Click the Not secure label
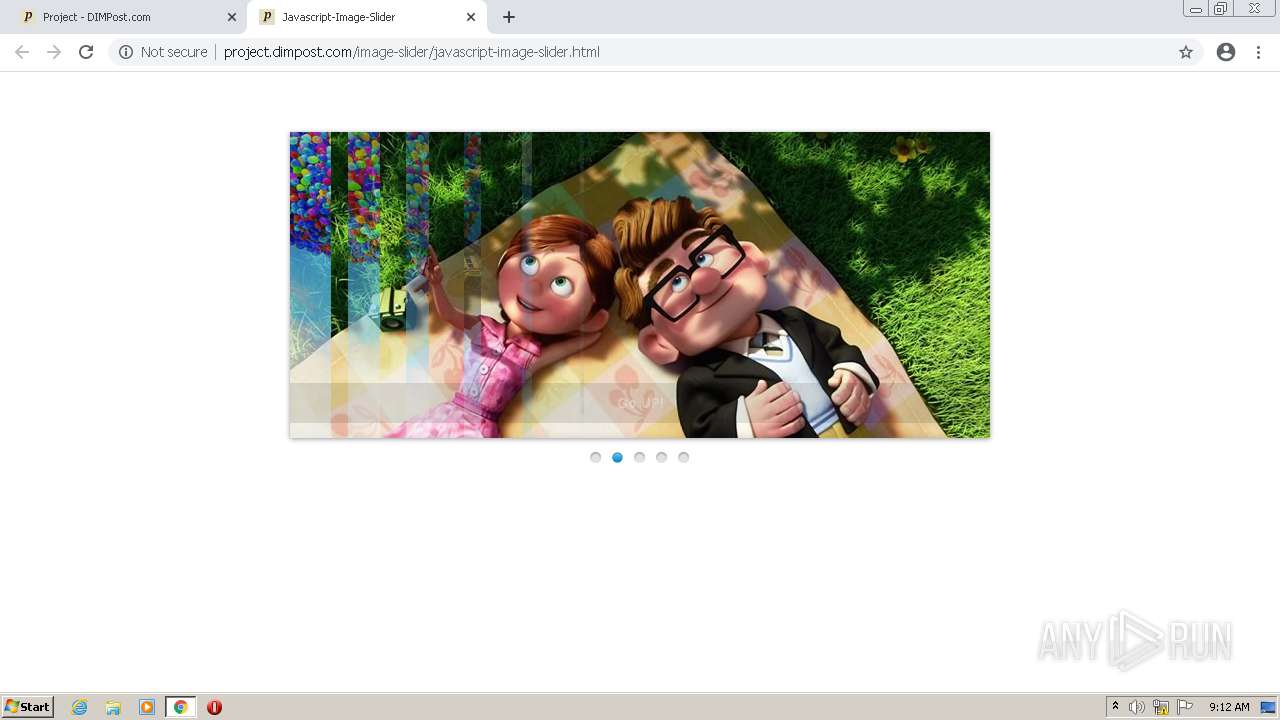Screen dimensions: 1280x720 pyautogui.click(x=174, y=52)
